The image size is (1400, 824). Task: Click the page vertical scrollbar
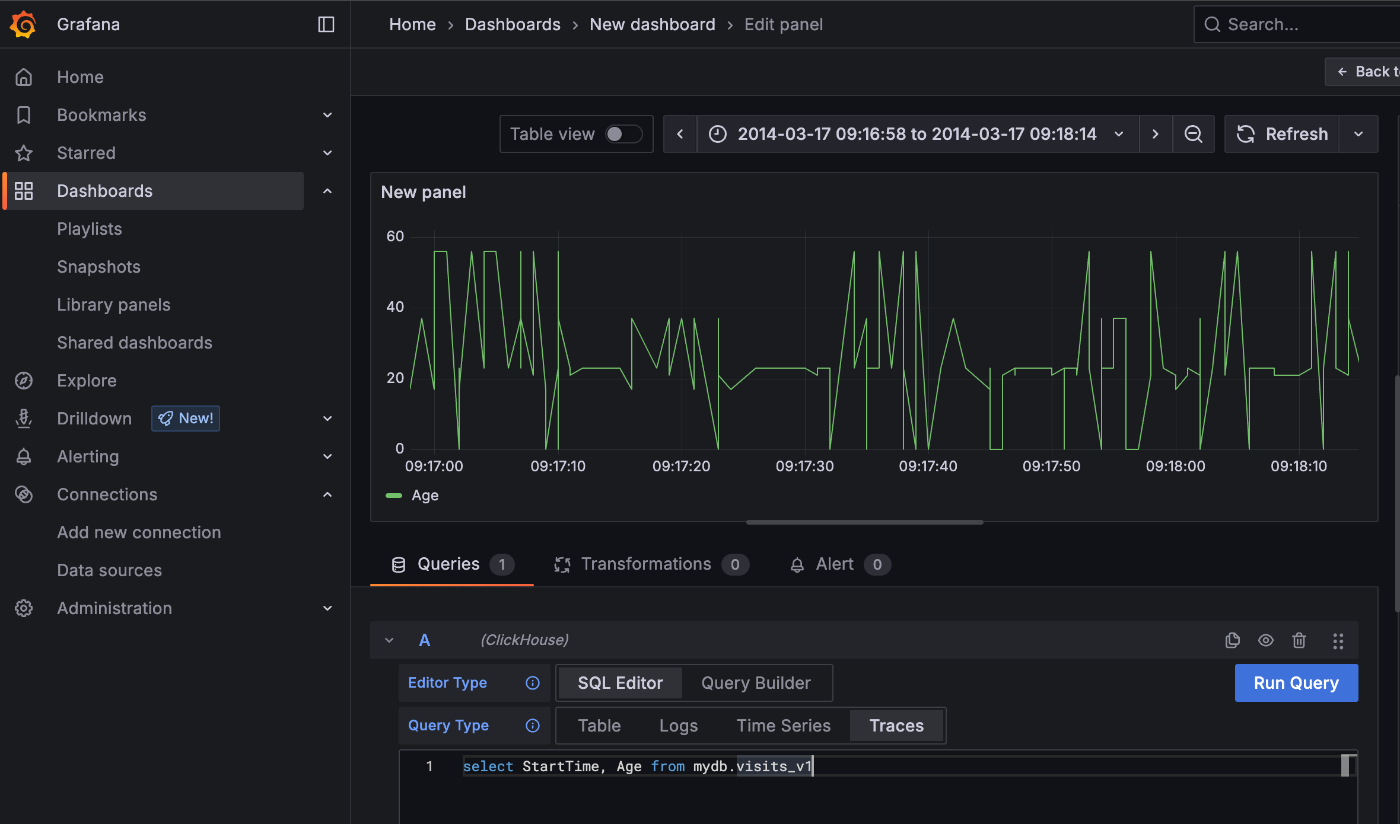[x=1396, y=493]
